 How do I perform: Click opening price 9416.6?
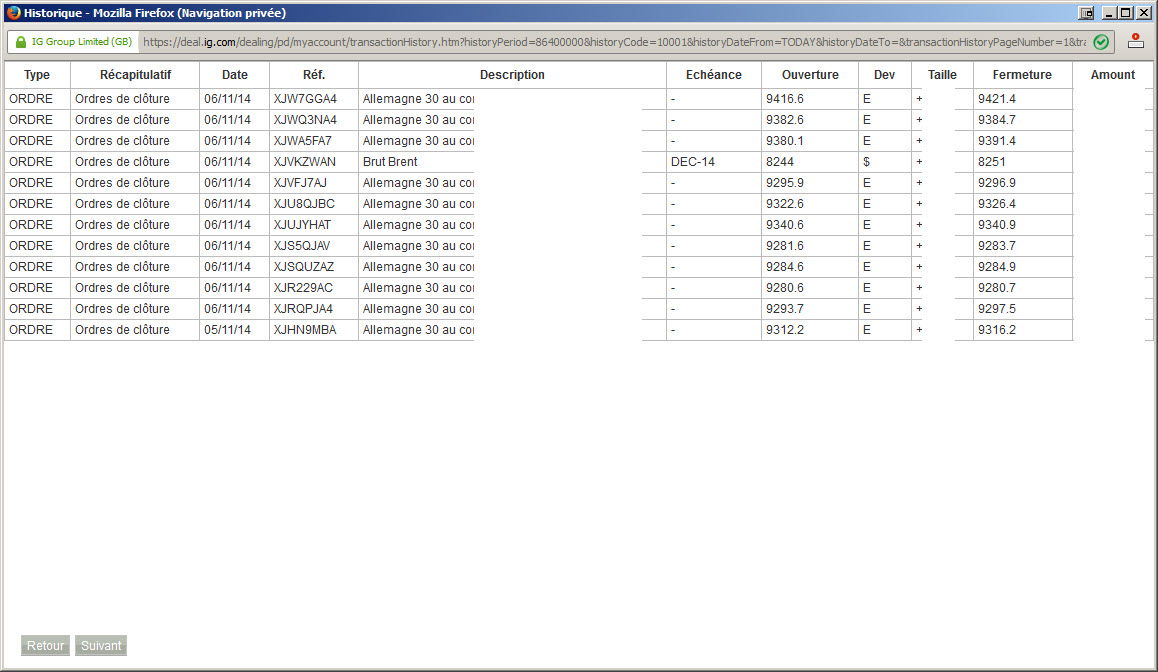coord(784,99)
